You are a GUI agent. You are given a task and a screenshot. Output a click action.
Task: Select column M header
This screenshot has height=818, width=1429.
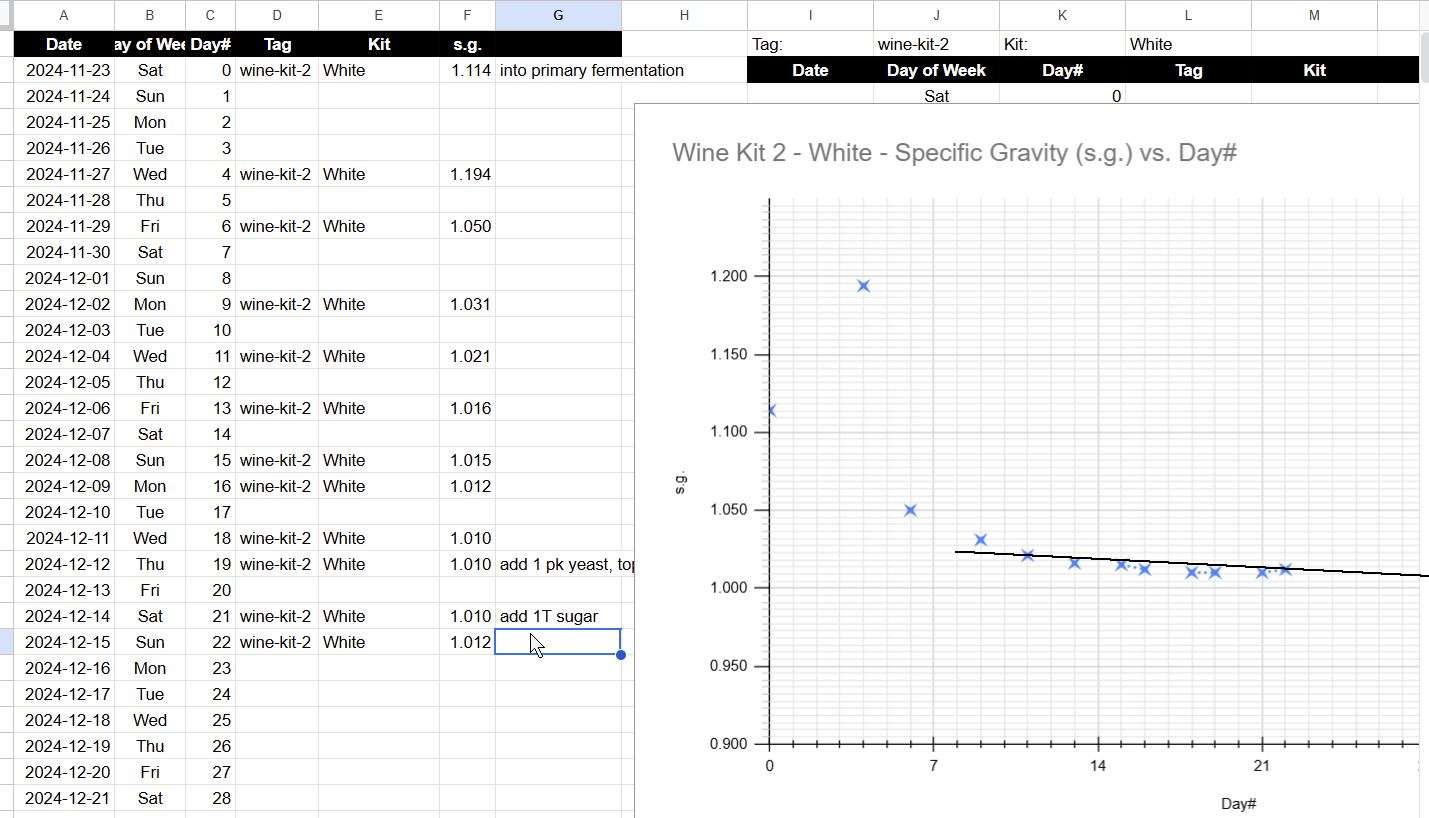(x=1313, y=15)
